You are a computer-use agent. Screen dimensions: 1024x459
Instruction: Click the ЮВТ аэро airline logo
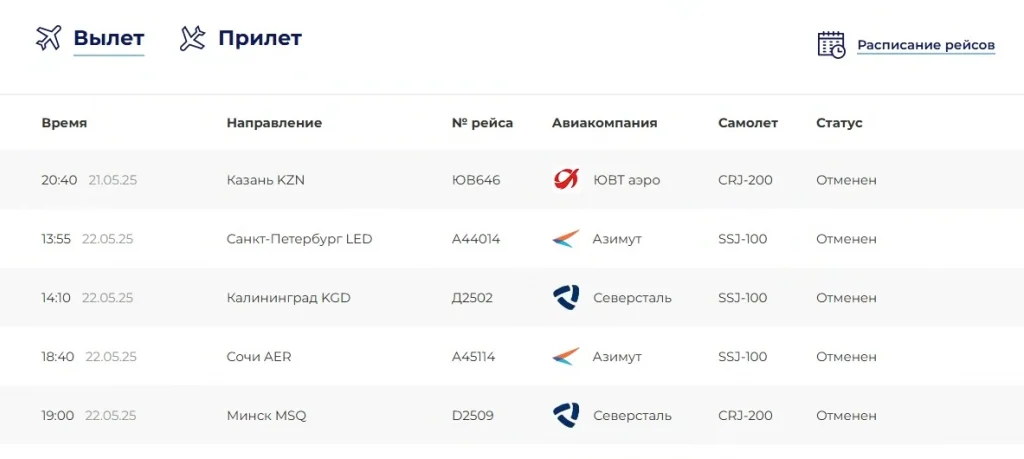566,180
